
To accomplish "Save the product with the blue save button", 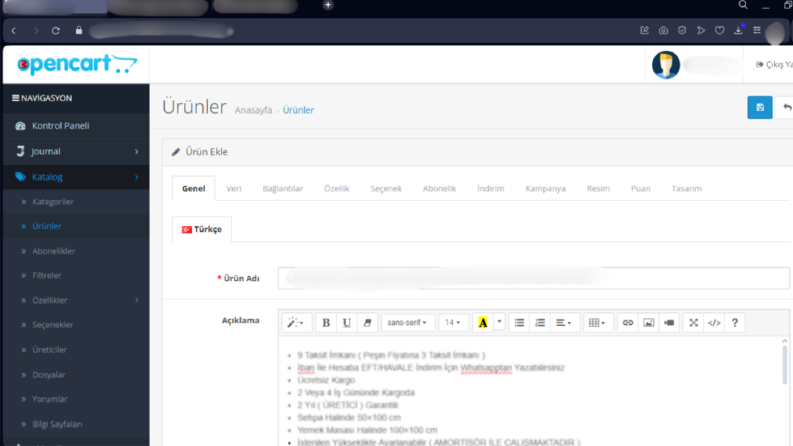I will (760, 107).
